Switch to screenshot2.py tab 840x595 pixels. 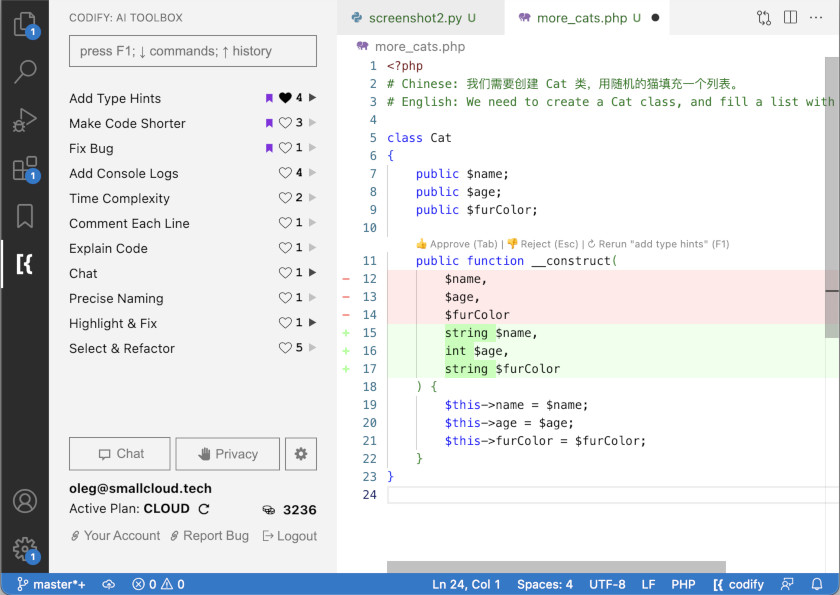[x=421, y=18]
